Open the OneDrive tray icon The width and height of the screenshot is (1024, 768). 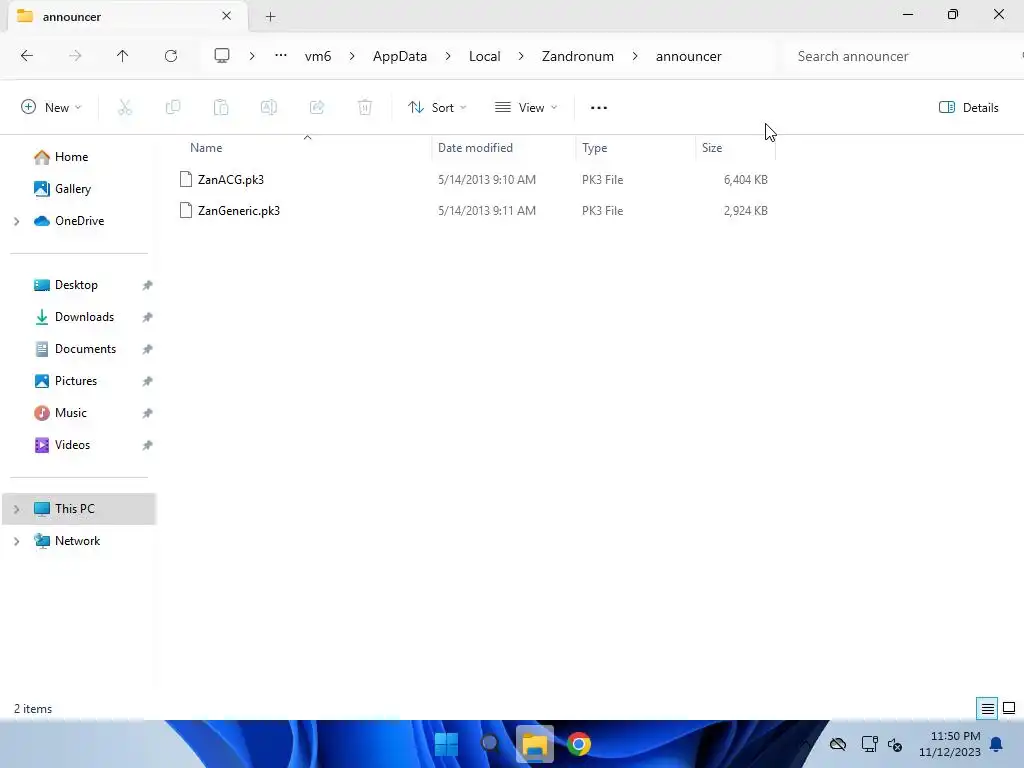tap(838, 744)
